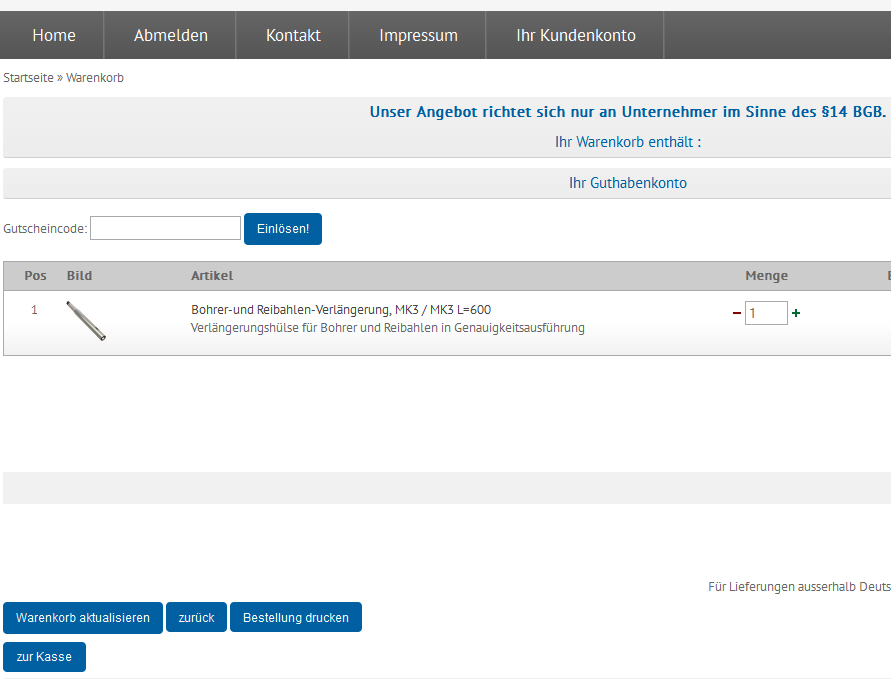This screenshot has width=891, height=679.
Task: Select Abmelden in the navigation bar
Action: pyautogui.click(x=171, y=35)
